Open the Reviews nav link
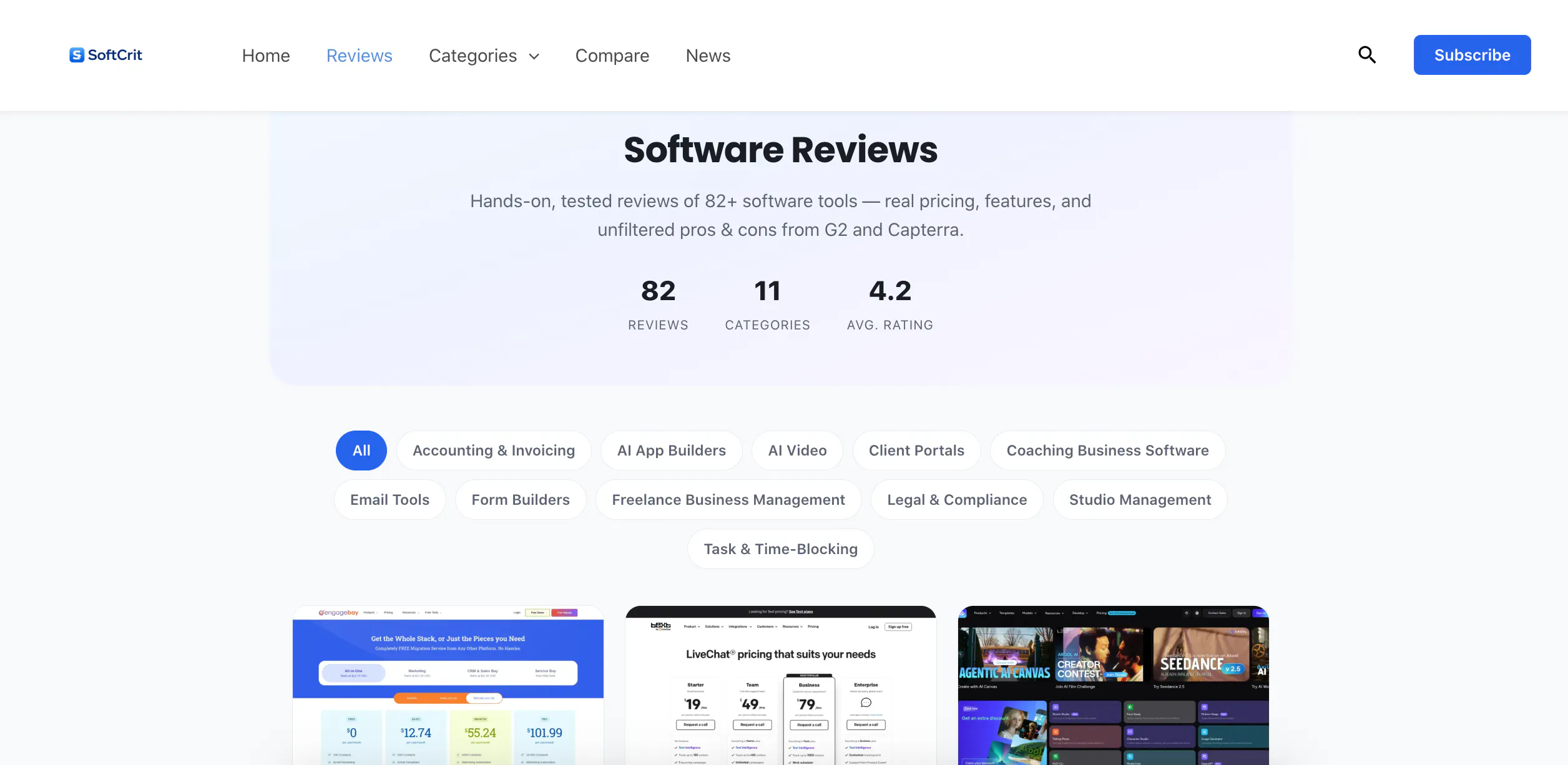This screenshot has height=765, width=1568. coord(360,56)
